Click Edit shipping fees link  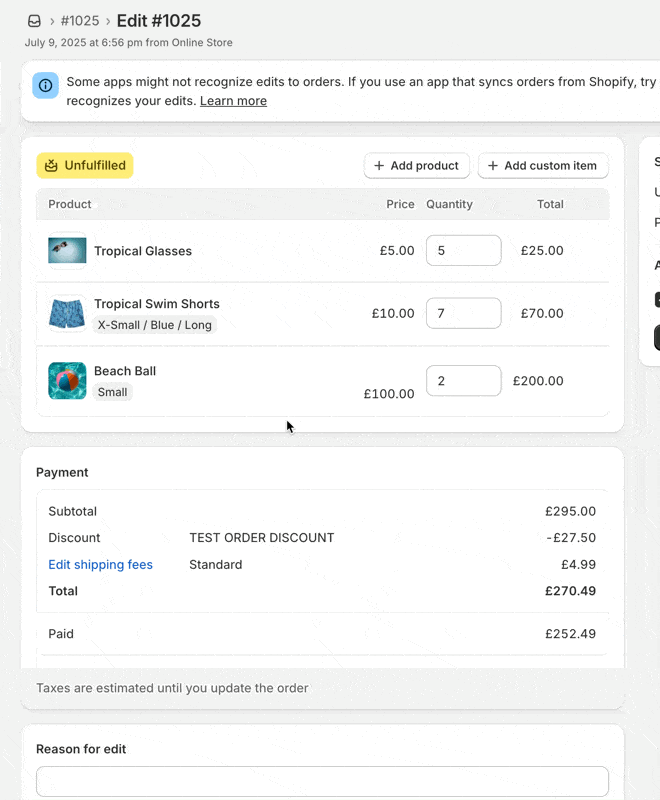(100, 565)
